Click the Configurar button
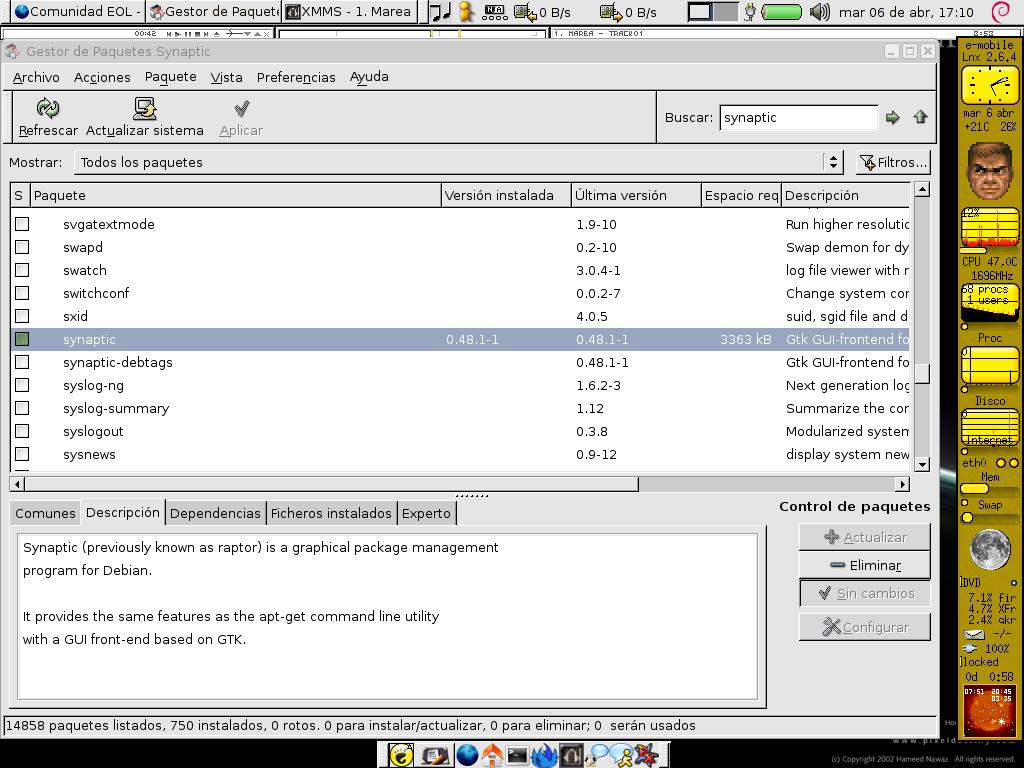The width and height of the screenshot is (1024, 768). tap(865, 628)
